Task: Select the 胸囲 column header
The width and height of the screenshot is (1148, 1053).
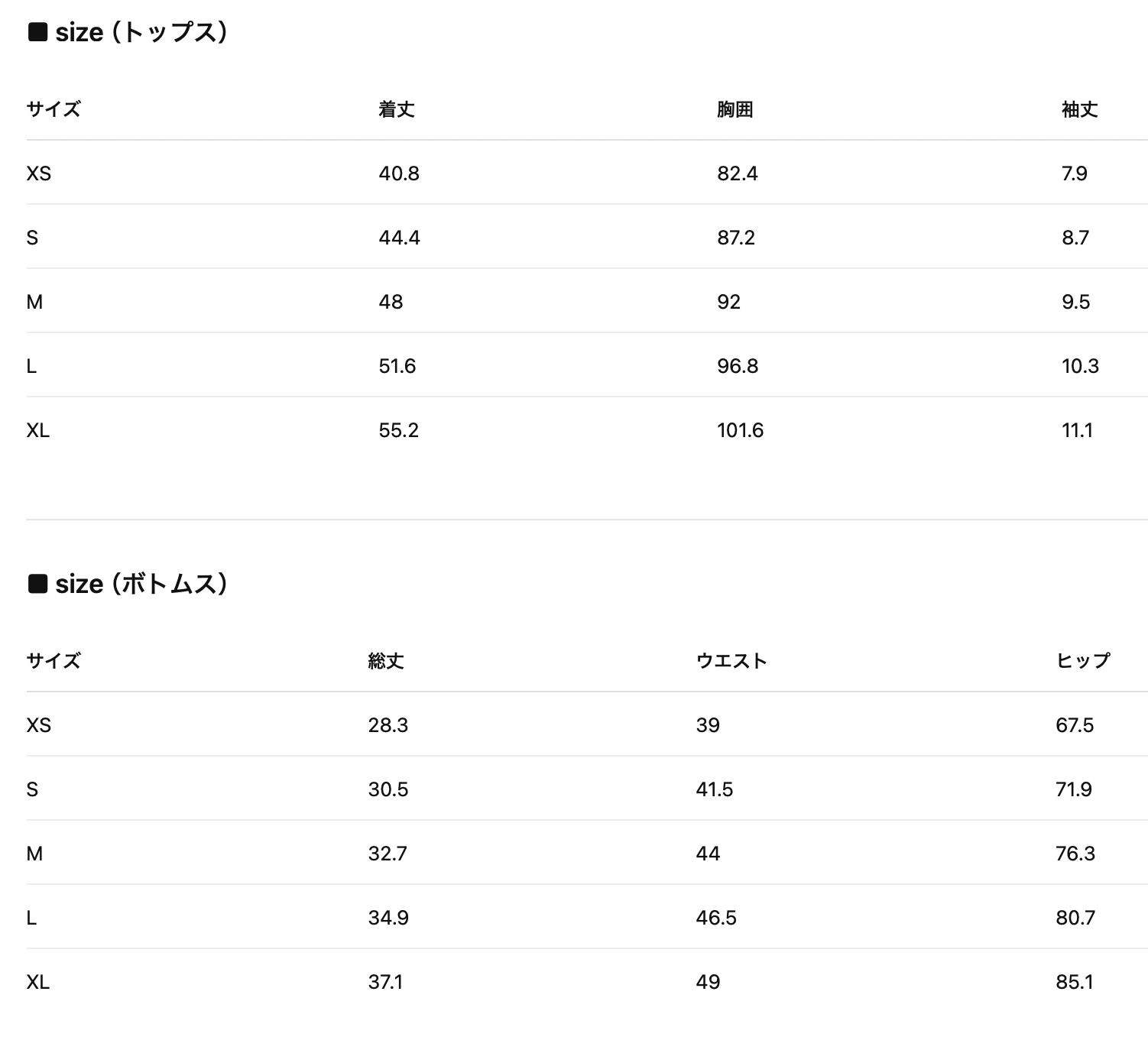Action: (735, 109)
